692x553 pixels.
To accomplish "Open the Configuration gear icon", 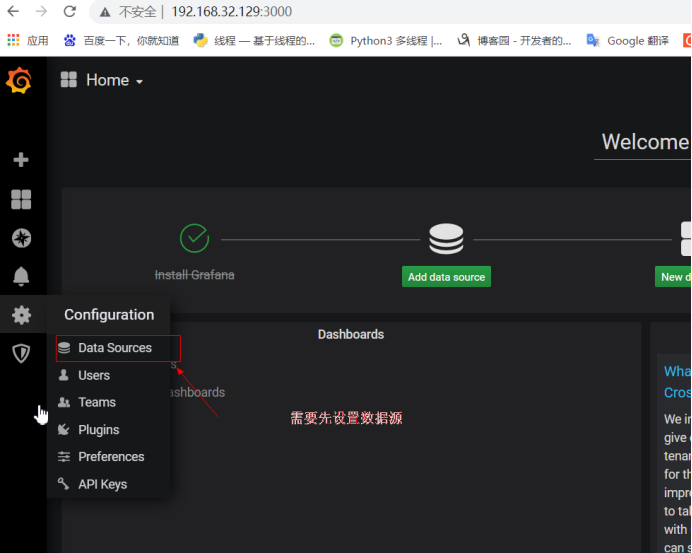I will click(x=21, y=315).
